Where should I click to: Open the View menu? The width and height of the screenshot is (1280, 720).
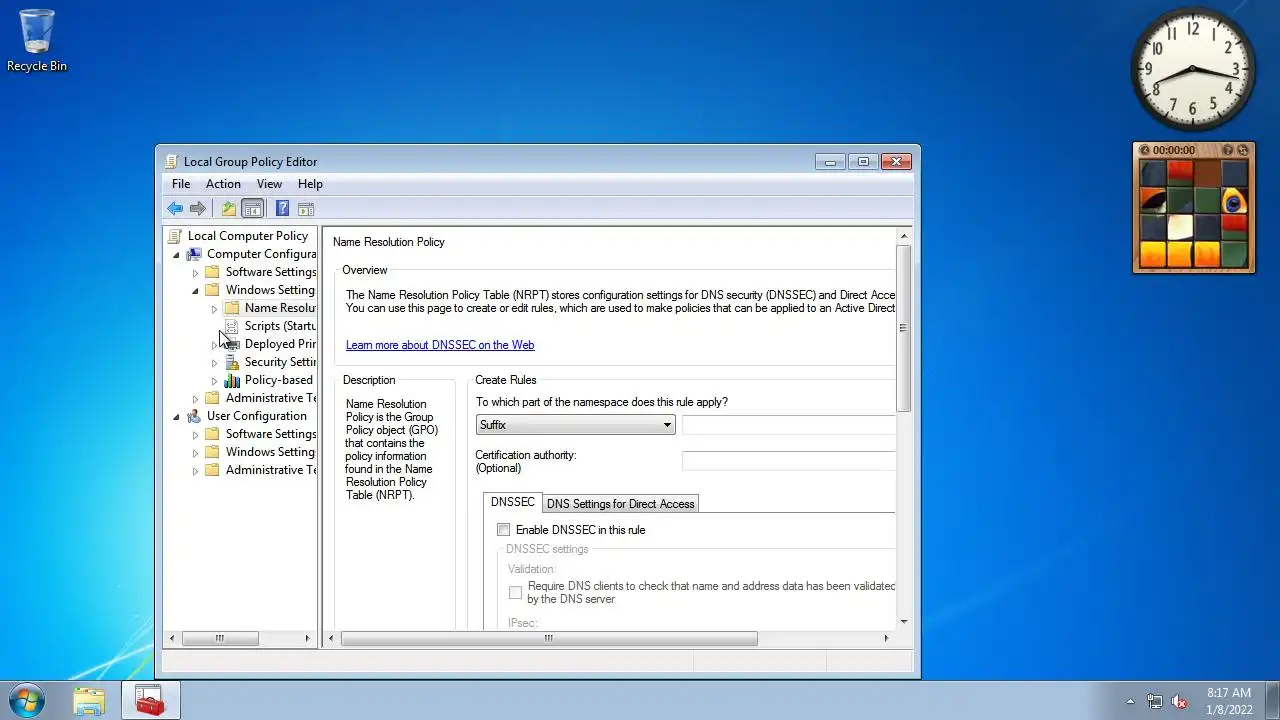click(x=269, y=184)
